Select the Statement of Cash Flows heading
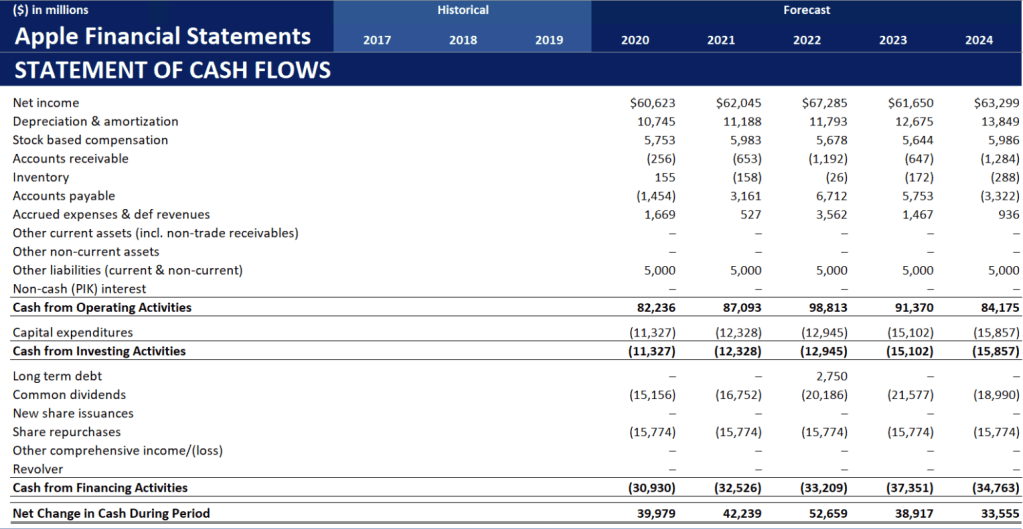This screenshot has height=529, width=1023. click(x=172, y=71)
